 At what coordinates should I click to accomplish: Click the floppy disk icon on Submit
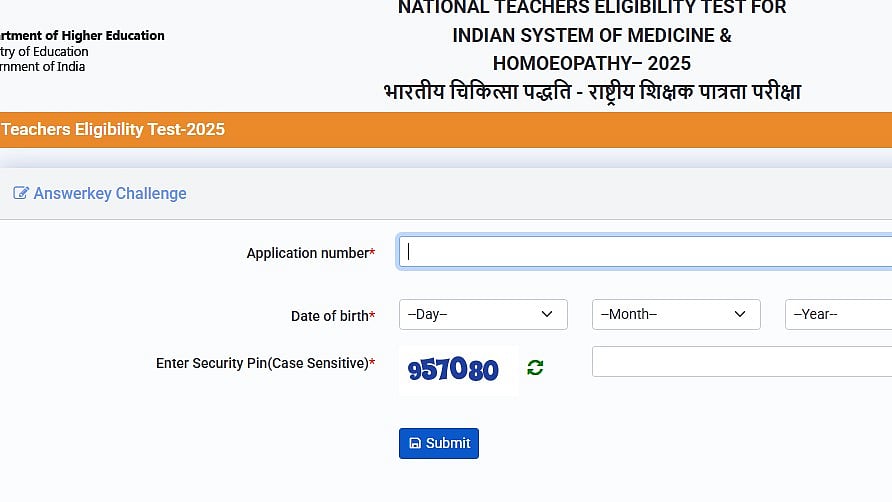415,444
